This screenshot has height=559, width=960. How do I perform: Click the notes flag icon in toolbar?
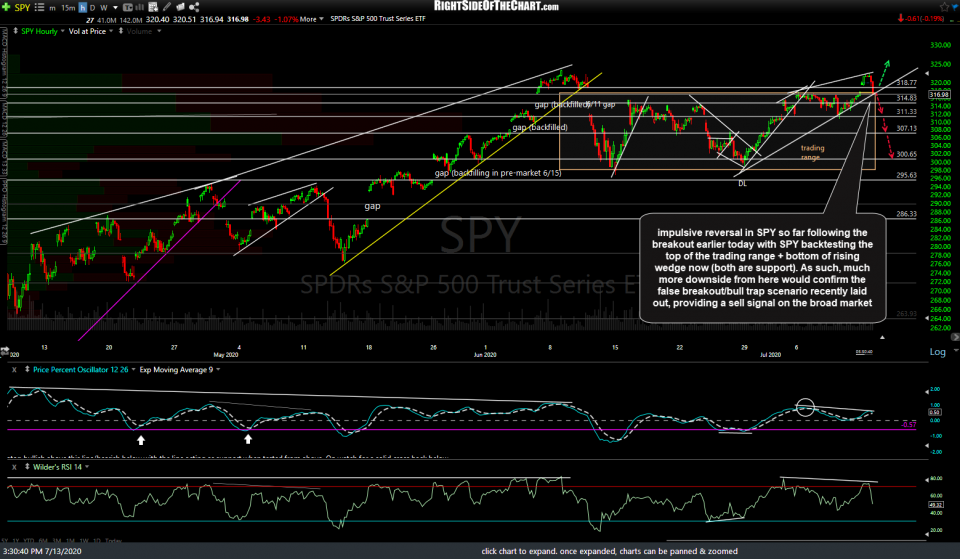180,7
